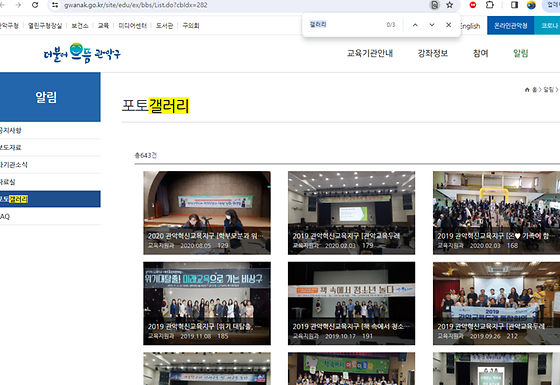Go forward with the browser arrow
This screenshot has height=385, width=560.
(18, 5)
